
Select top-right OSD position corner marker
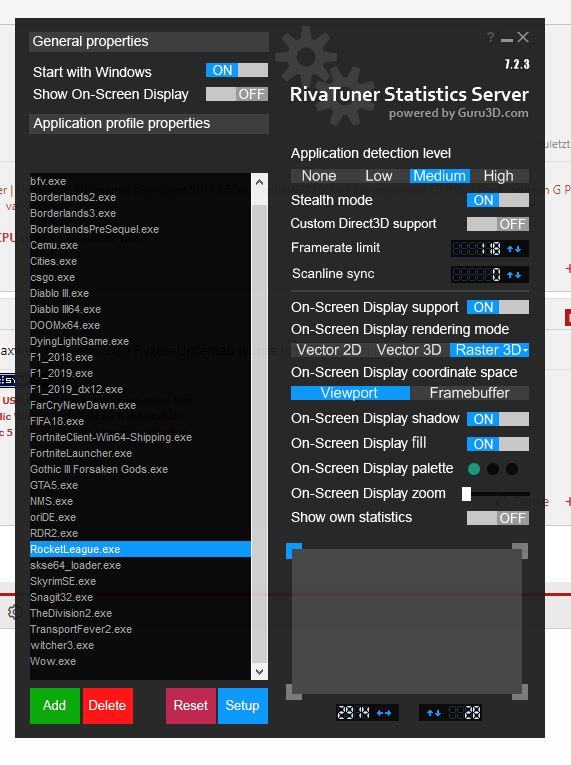520,551
